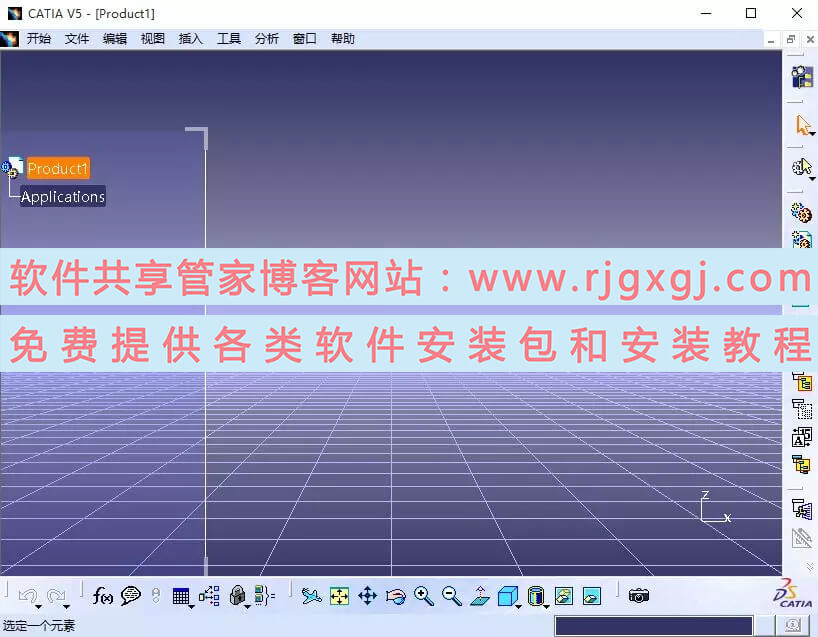Viewport: 818px width, 637px height.
Task: Click the Undo icon in bottom toolbar
Action: (x=28, y=596)
